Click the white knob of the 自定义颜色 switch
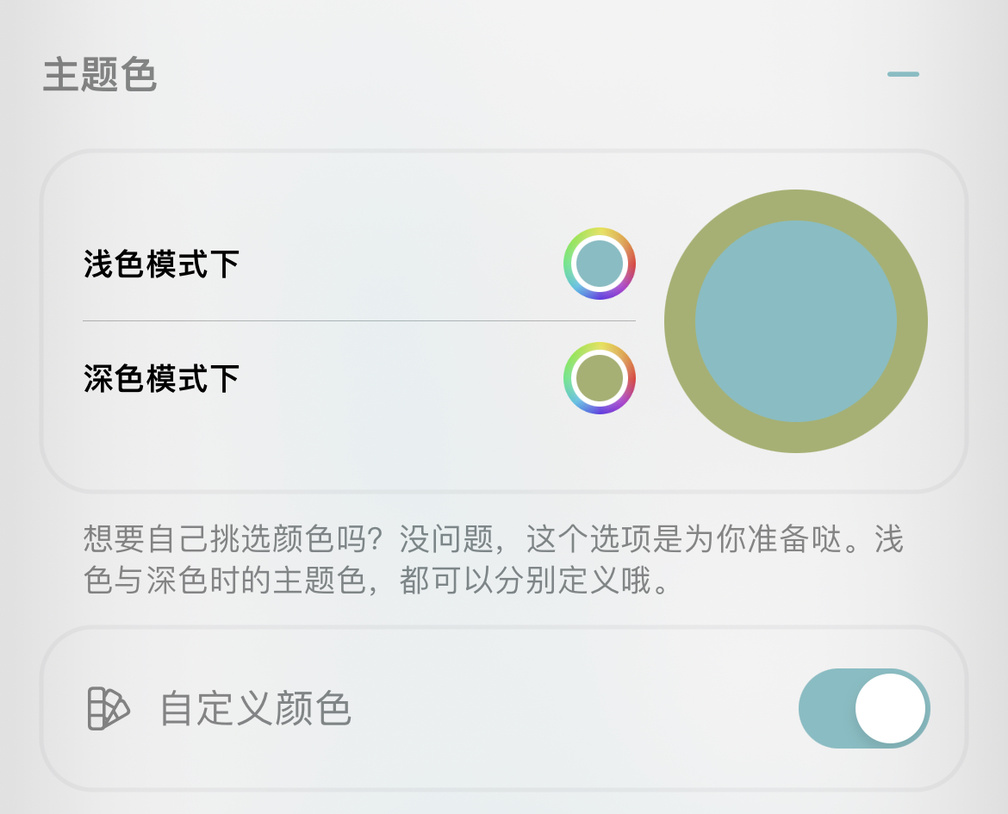Viewport: 1008px width, 814px height. 890,709
